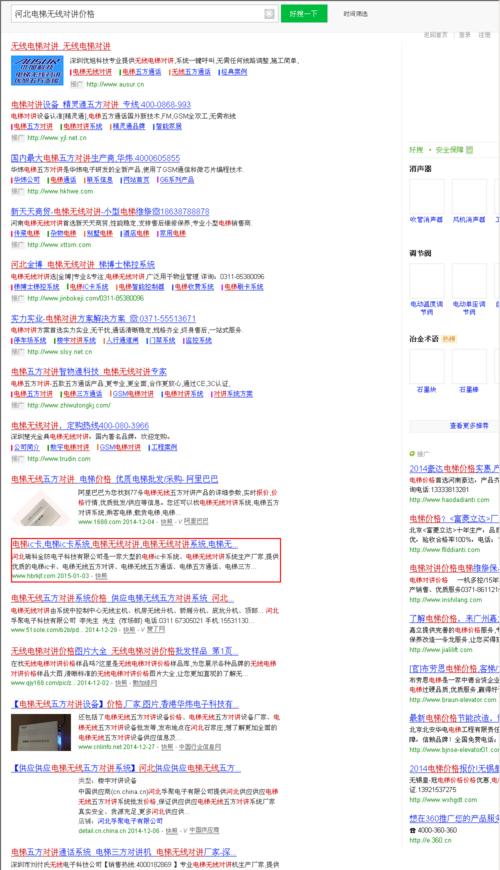Click 对讲系统方案 sublink under the zhiwutongkj.com ad

pos(233,394)
